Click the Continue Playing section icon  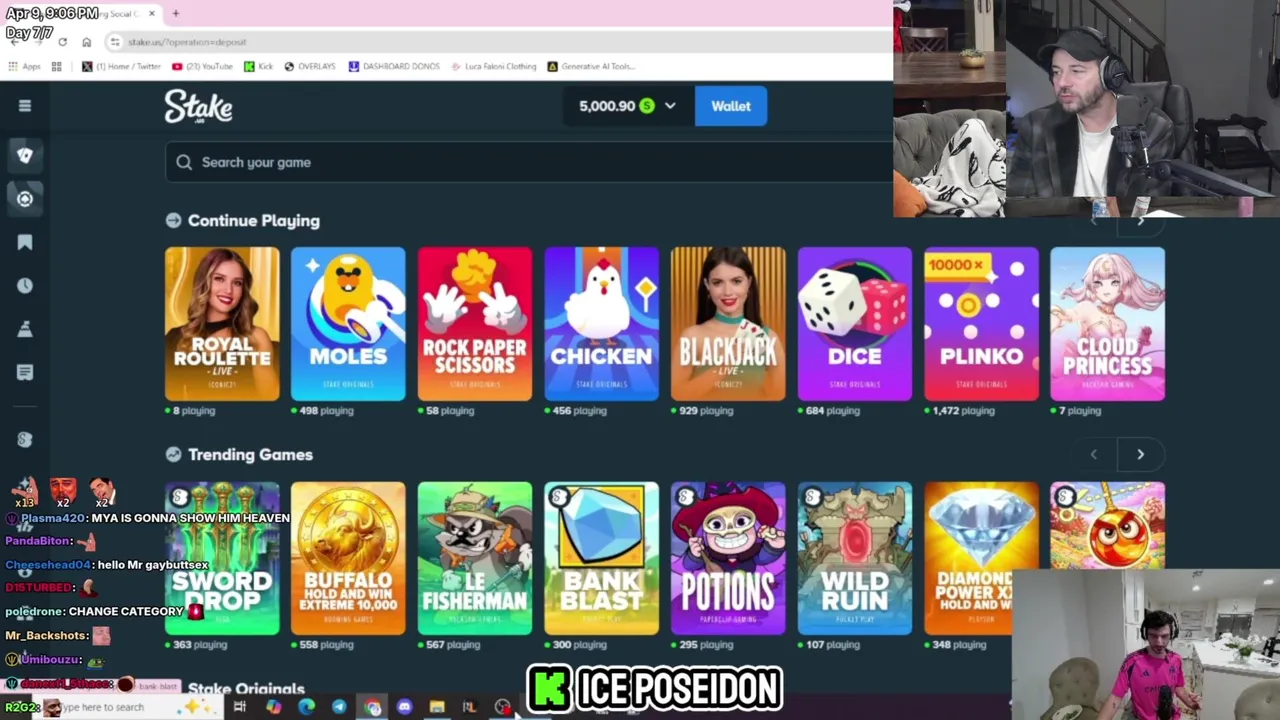coord(174,221)
